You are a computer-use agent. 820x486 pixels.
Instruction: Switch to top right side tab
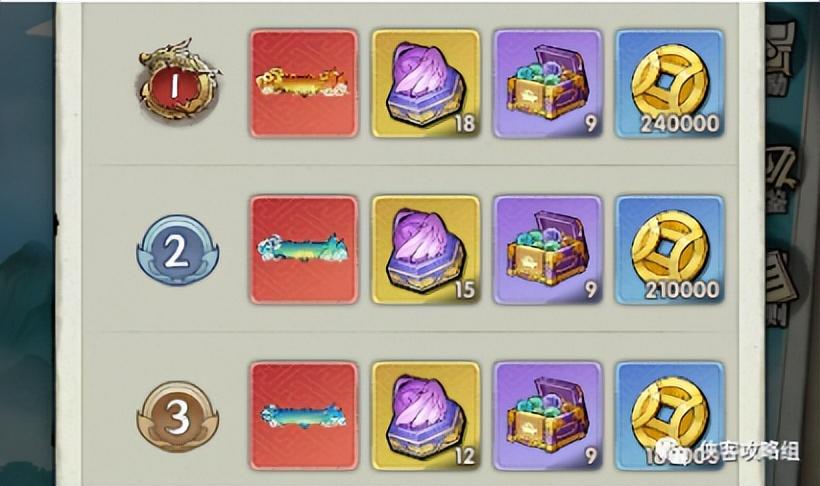[781, 58]
